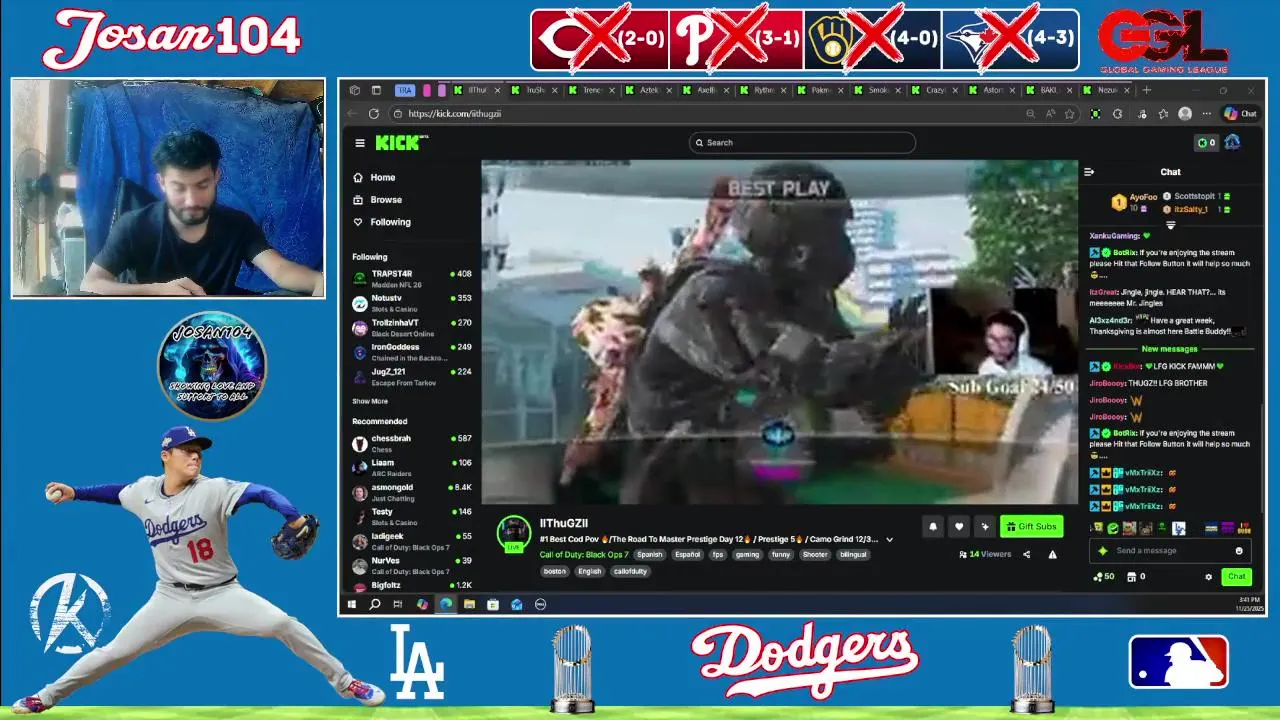Collapse the chat panel
The height and width of the screenshot is (720, 1280).
click(x=1089, y=172)
